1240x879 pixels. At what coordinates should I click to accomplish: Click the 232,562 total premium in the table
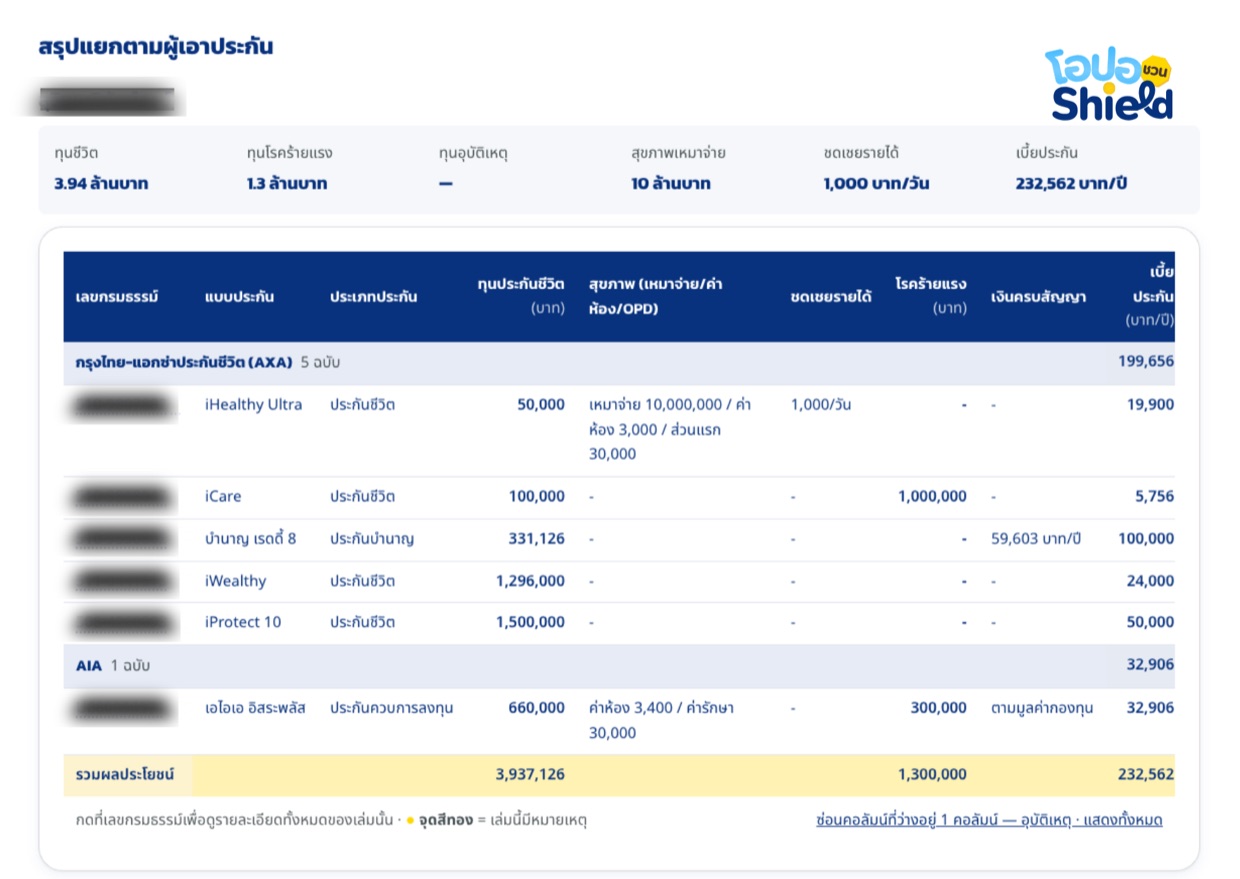[1146, 775]
